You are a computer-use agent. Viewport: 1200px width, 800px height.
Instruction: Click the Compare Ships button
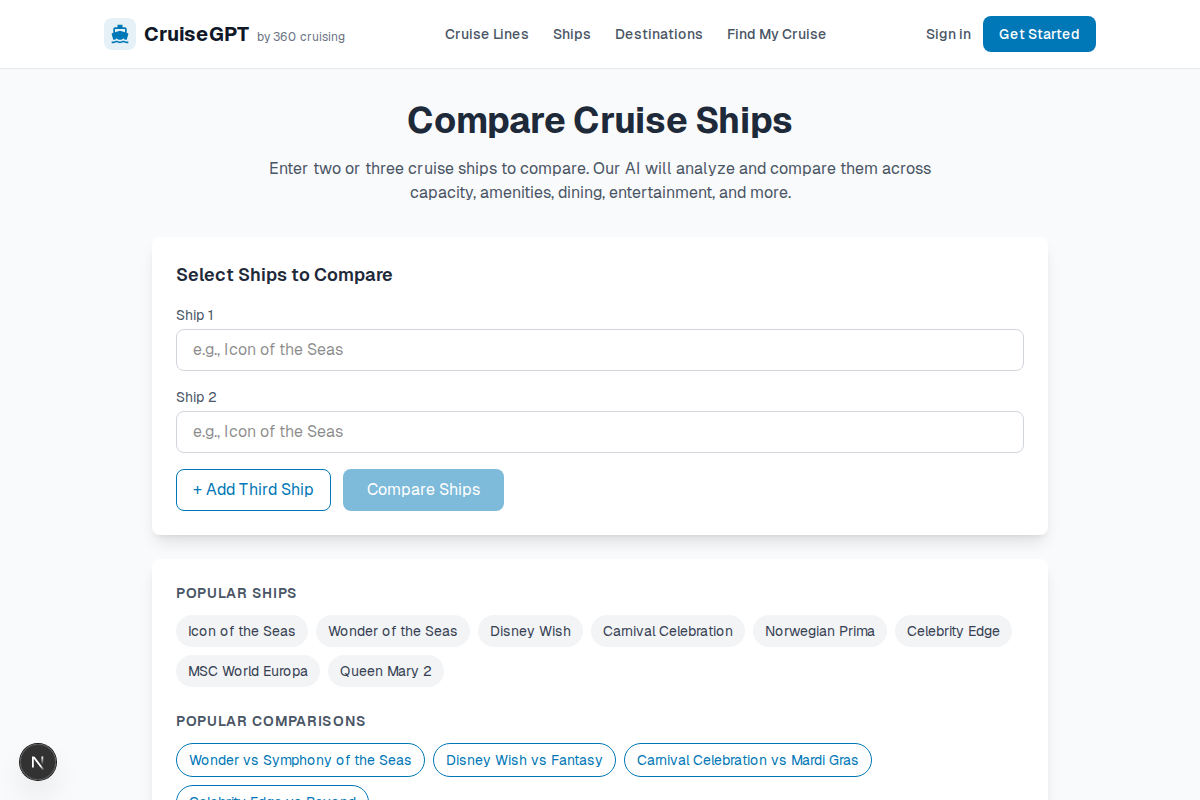[423, 490]
